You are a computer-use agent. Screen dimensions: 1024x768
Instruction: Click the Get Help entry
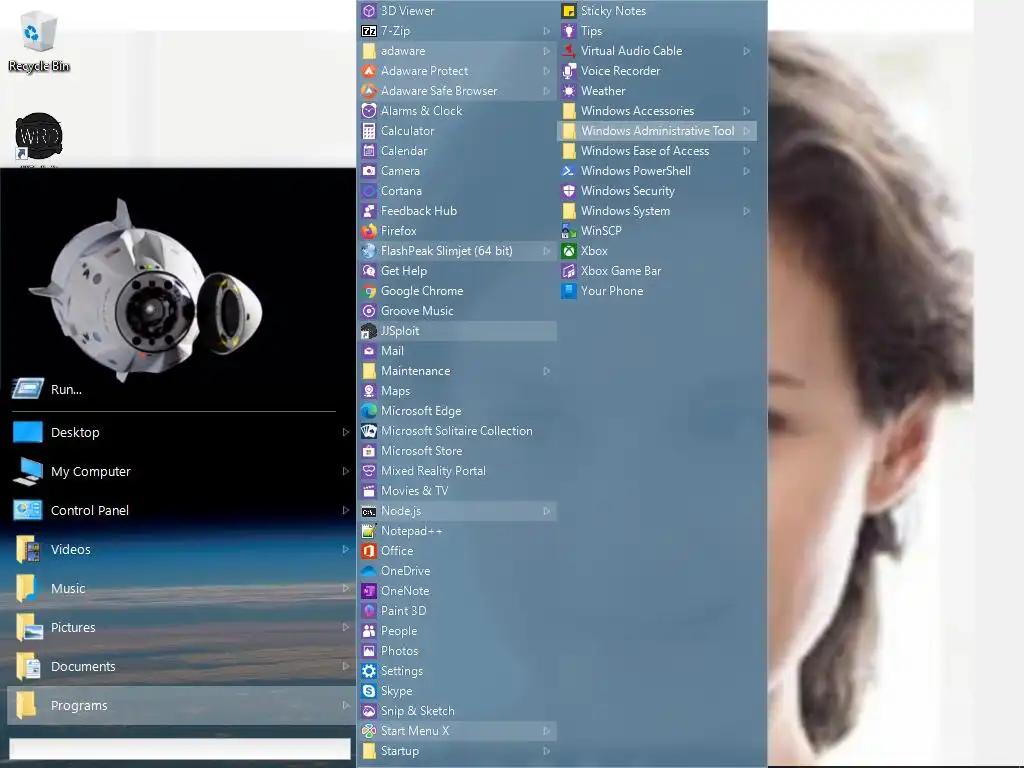pos(457,271)
